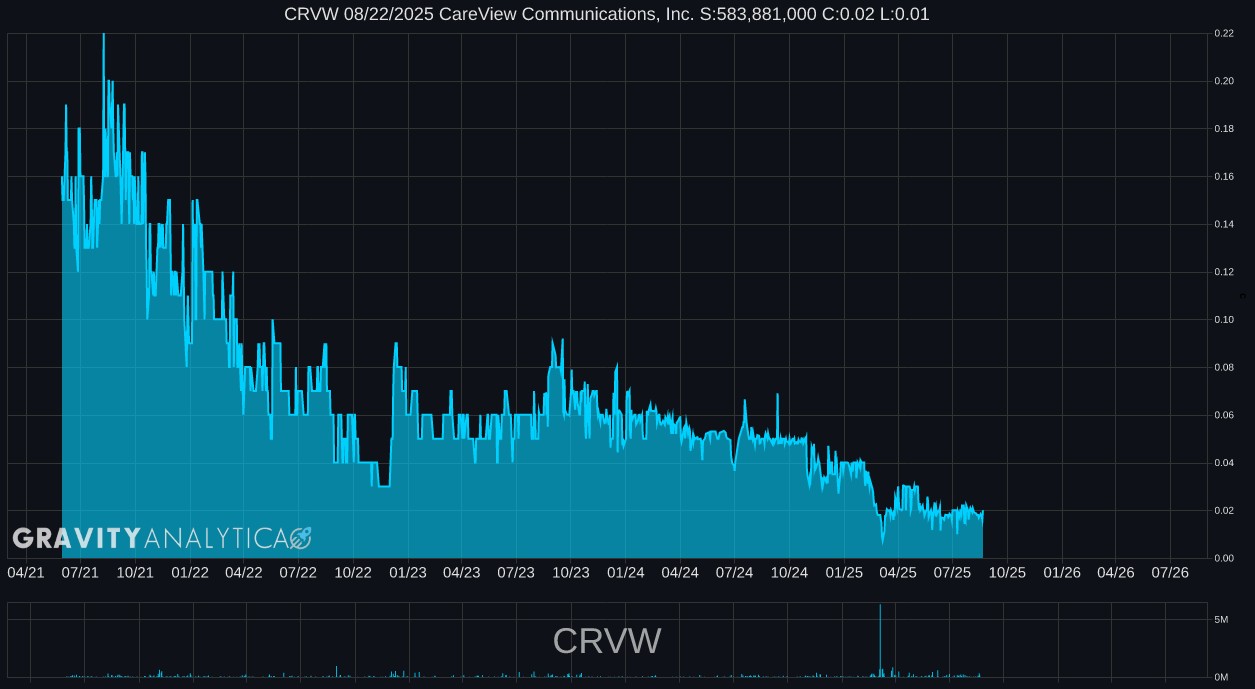This screenshot has height=689, width=1255.
Task: Click the 0.20 price axis label
Action: coord(1224,81)
